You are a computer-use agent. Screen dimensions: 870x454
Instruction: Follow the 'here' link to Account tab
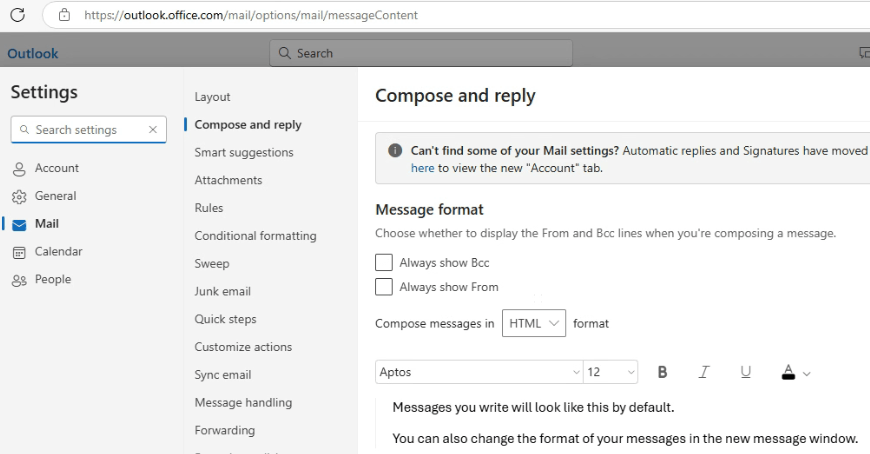coord(422,168)
